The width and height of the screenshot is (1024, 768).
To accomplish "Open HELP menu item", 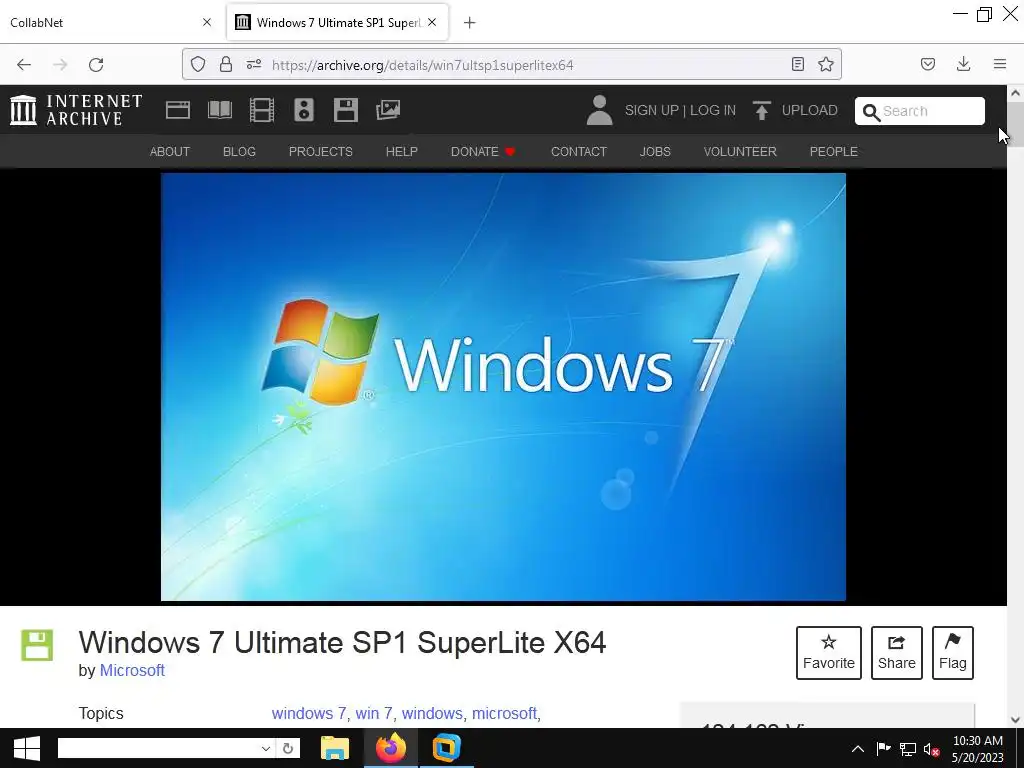I will 402,152.
